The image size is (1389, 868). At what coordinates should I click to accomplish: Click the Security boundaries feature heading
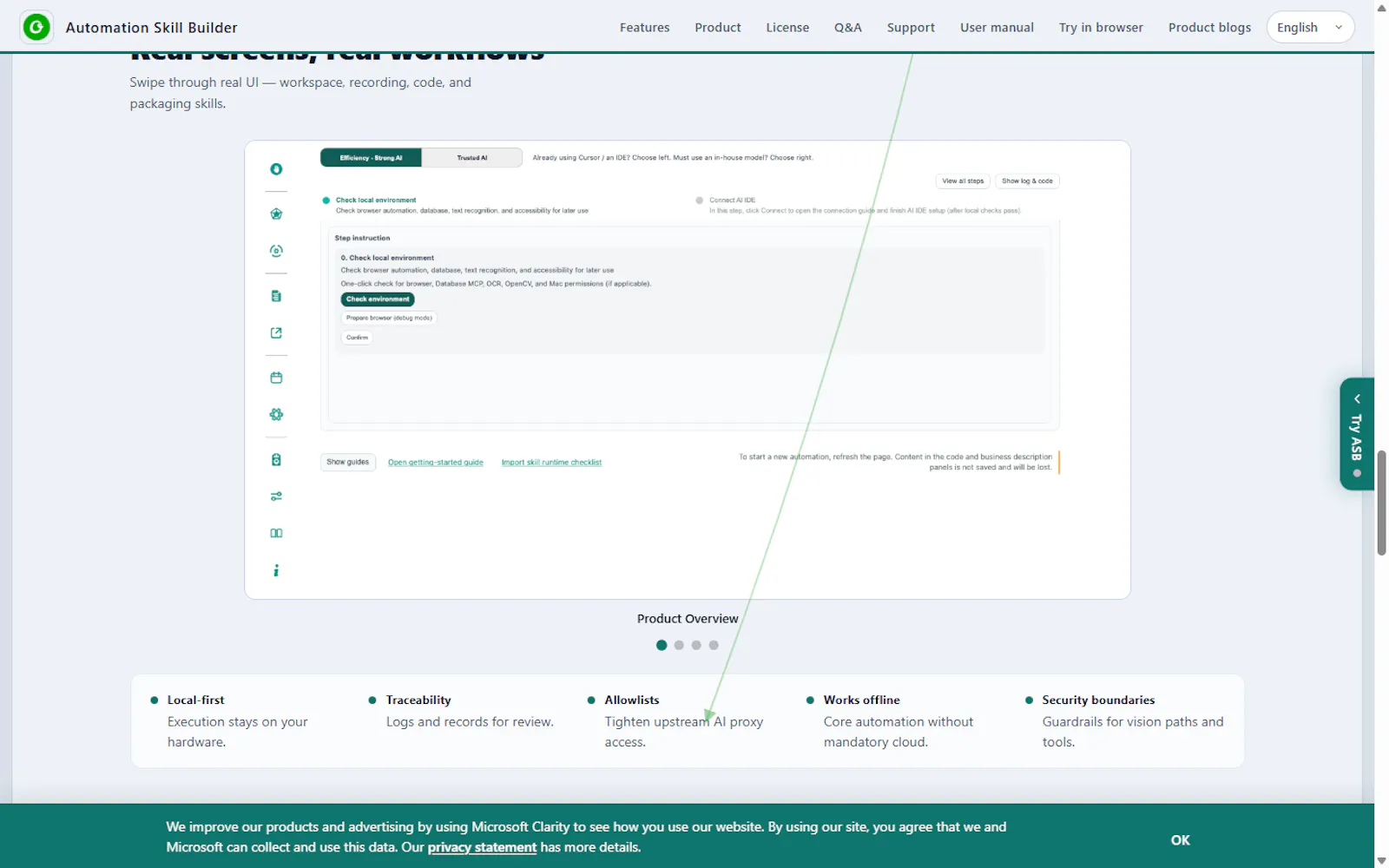[1098, 700]
